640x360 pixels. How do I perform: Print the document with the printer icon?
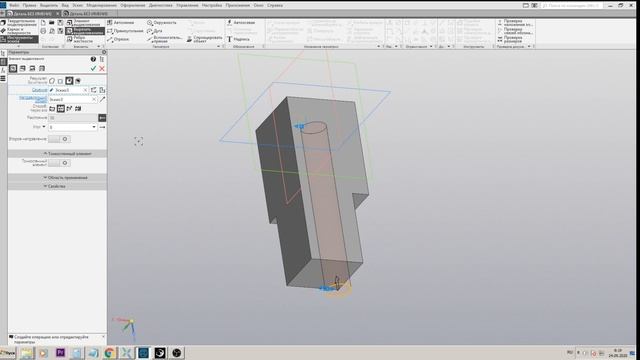(x=43, y=31)
